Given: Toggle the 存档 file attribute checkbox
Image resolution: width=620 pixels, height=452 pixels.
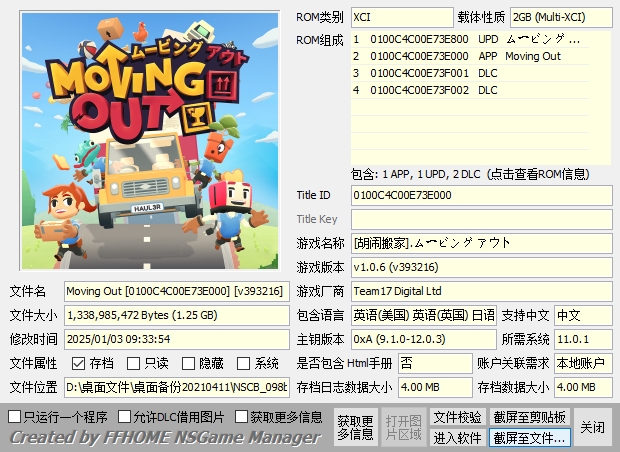Looking at the screenshot, I should (78, 363).
